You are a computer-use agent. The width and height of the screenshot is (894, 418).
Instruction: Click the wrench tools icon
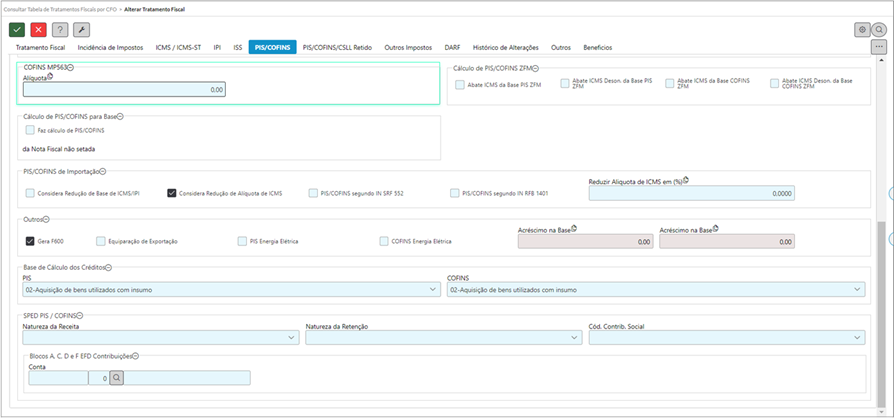point(82,30)
